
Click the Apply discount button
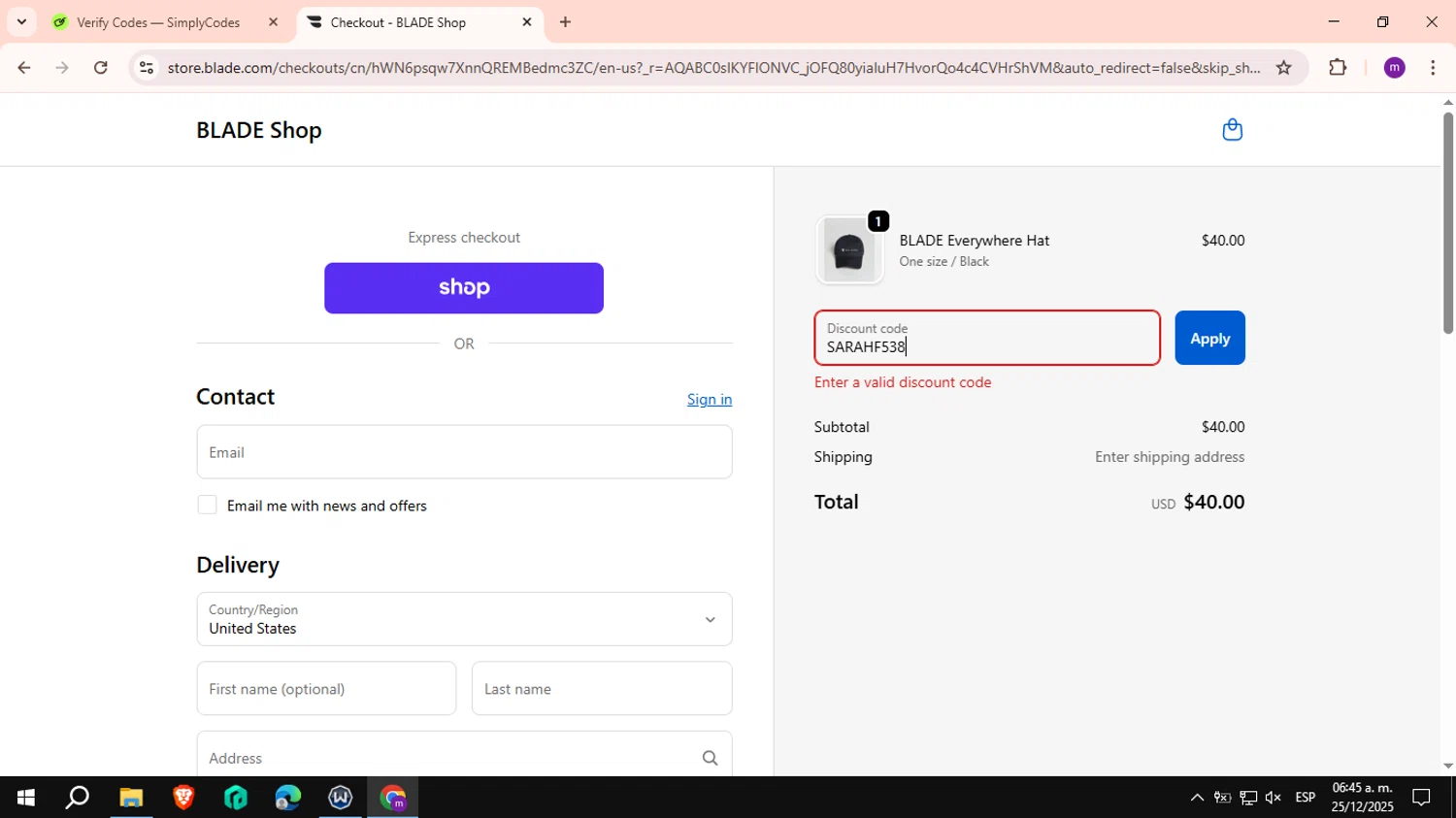pos(1209,338)
